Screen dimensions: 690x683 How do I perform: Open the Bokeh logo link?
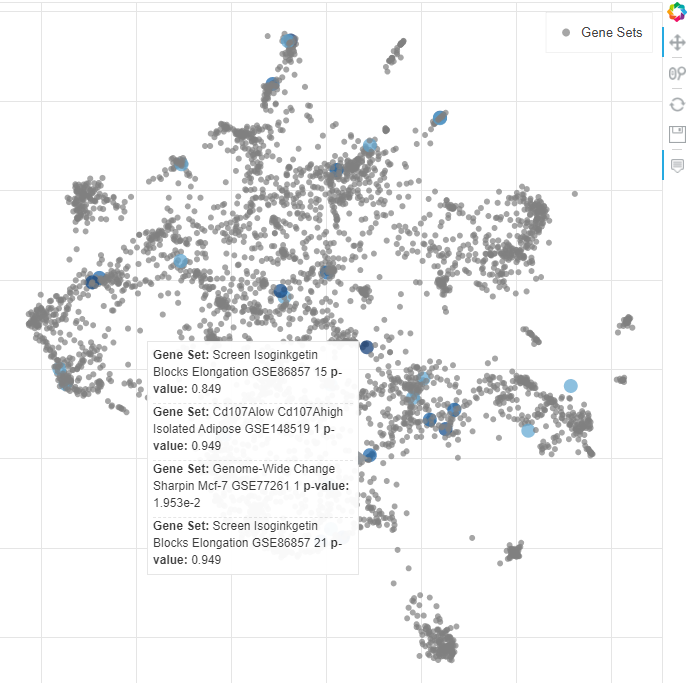pos(677,12)
